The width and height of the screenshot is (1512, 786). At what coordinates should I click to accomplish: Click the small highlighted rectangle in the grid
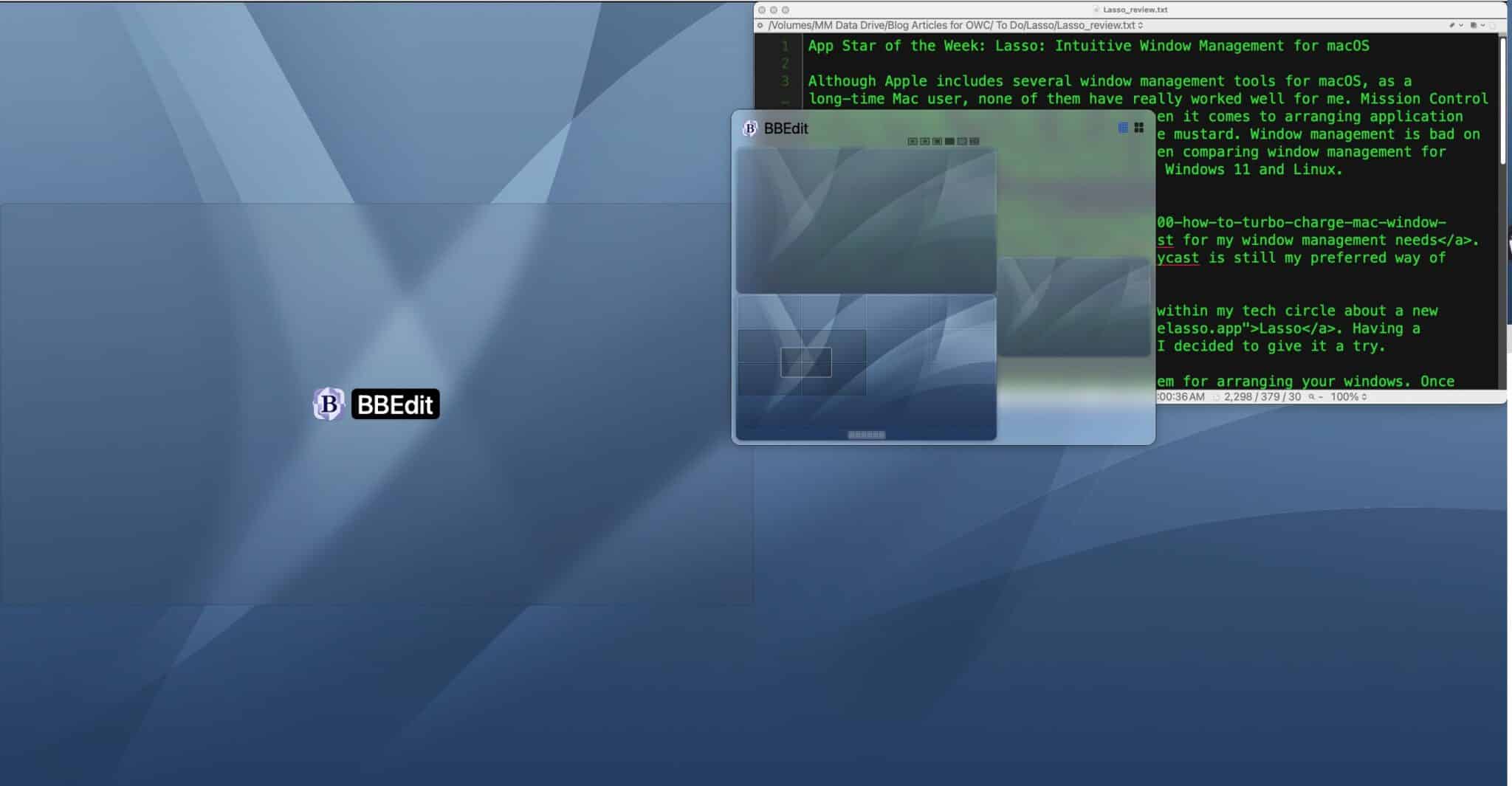(806, 362)
